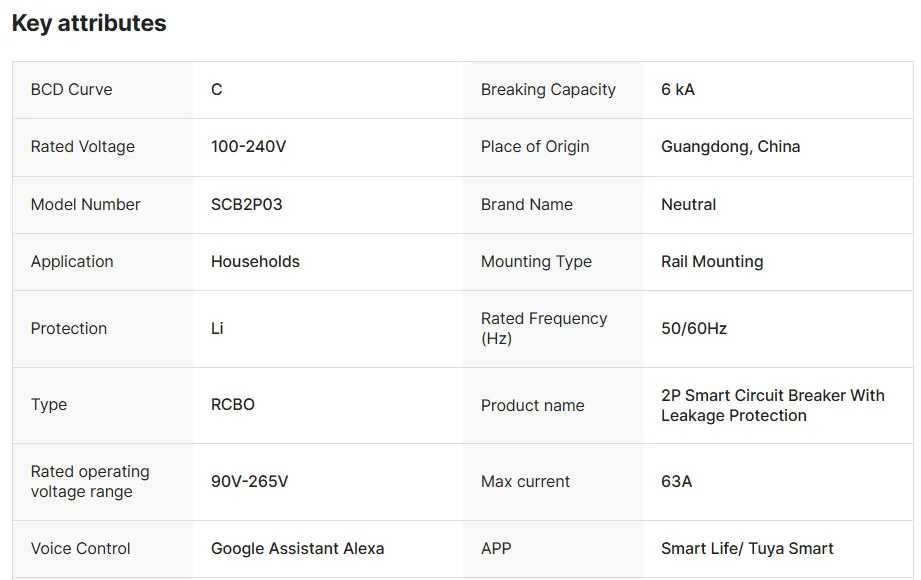Image resolution: width=921 pixels, height=580 pixels.
Task: Click the Voice Control label
Action: [81, 549]
